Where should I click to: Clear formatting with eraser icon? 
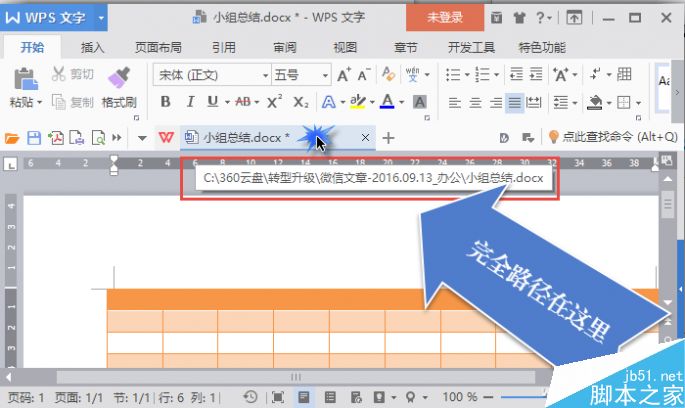(x=388, y=74)
